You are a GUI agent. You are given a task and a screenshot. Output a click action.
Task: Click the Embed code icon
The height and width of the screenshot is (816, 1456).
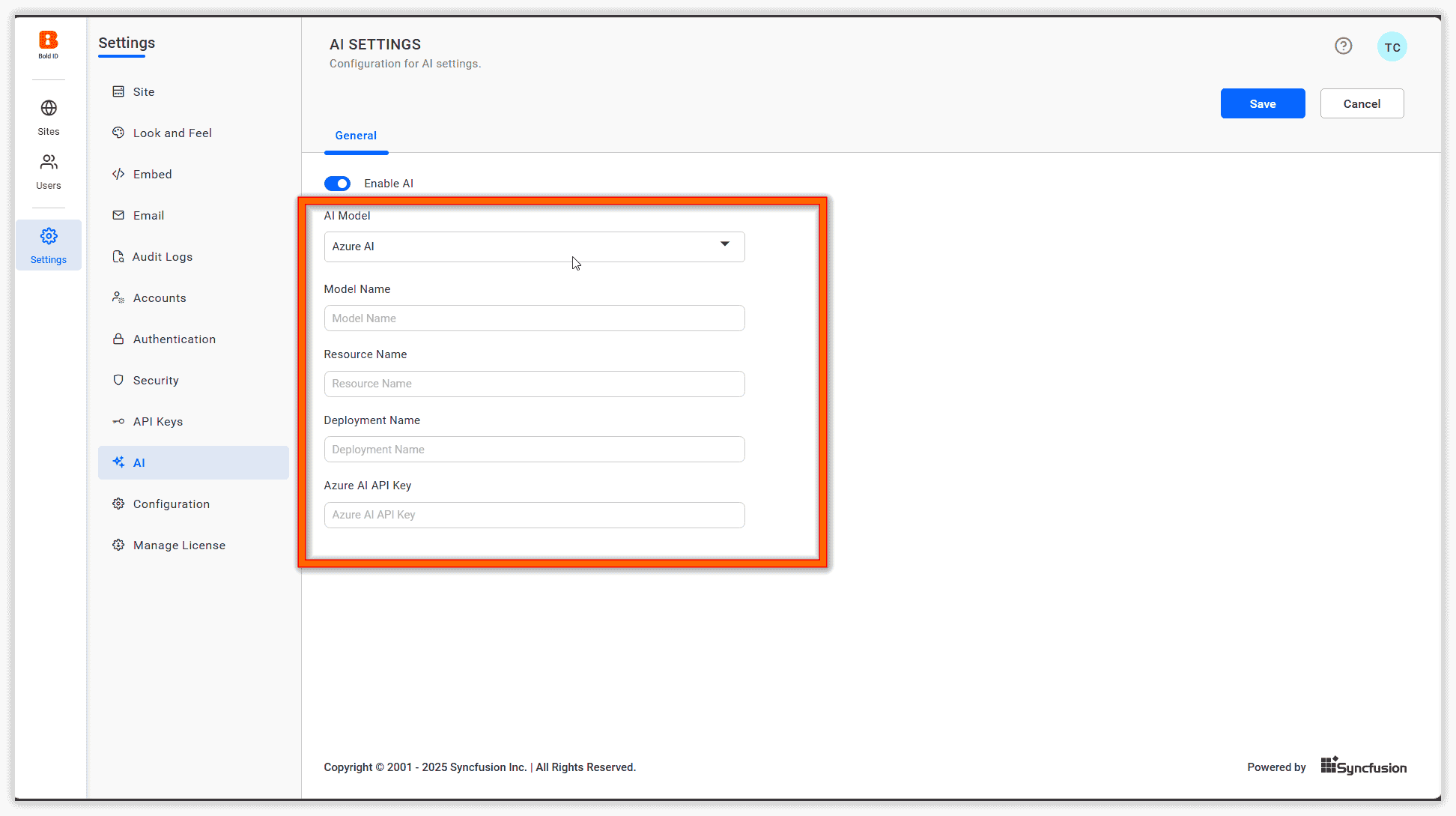coord(118,174)
